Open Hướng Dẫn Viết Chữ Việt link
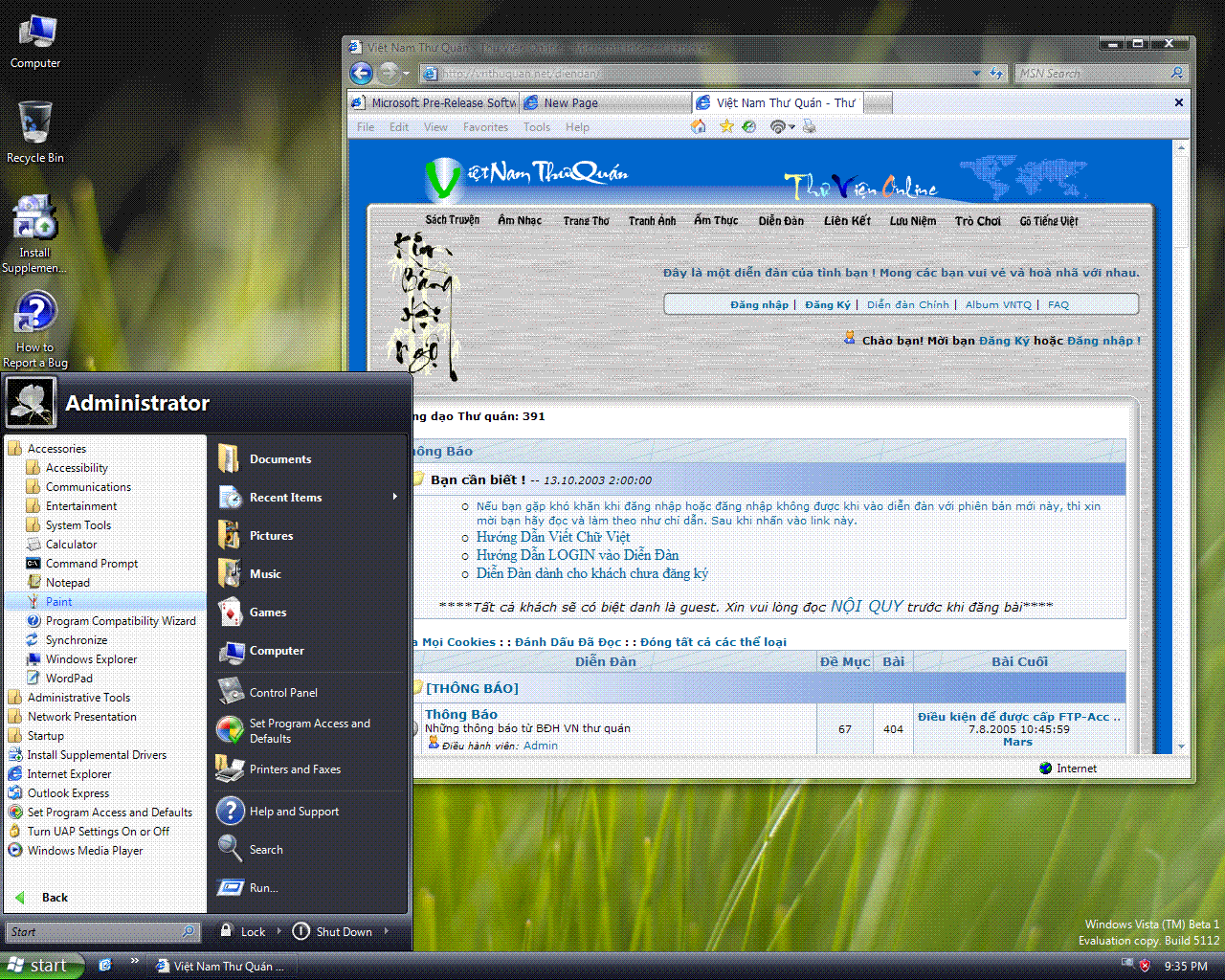The width and height of the screenshot is (1225, 980). point(553,537)
